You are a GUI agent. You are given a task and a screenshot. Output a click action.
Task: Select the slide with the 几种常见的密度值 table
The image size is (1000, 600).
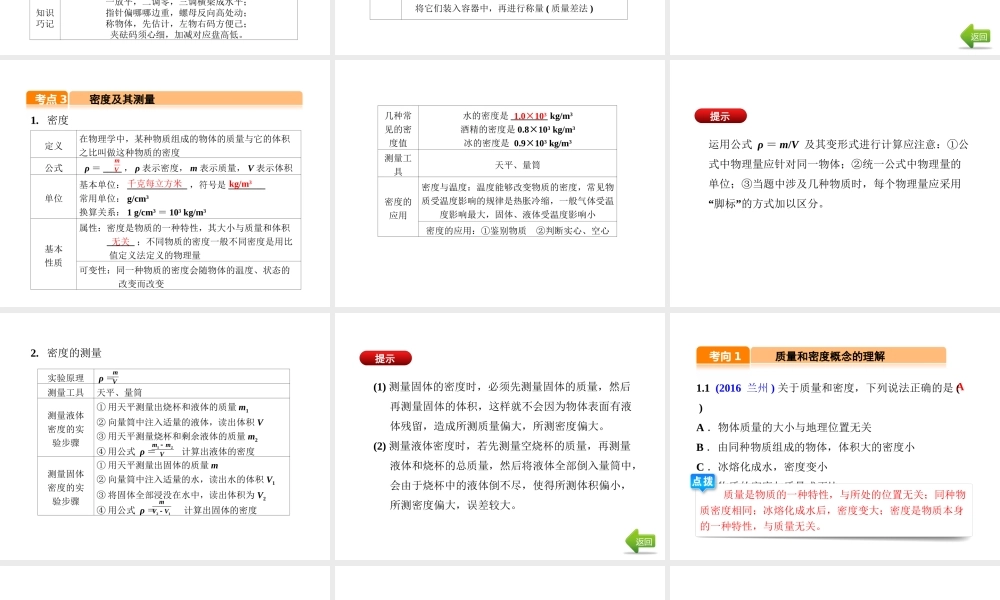click(x=499, y=183)
